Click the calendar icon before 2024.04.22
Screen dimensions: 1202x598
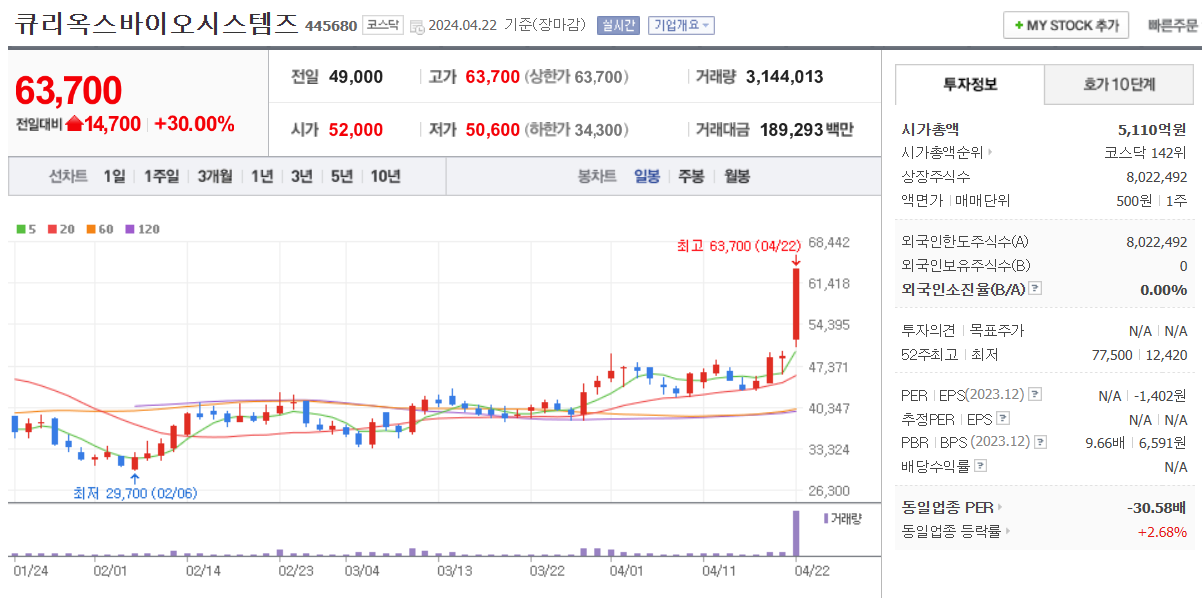coord(417,26)
